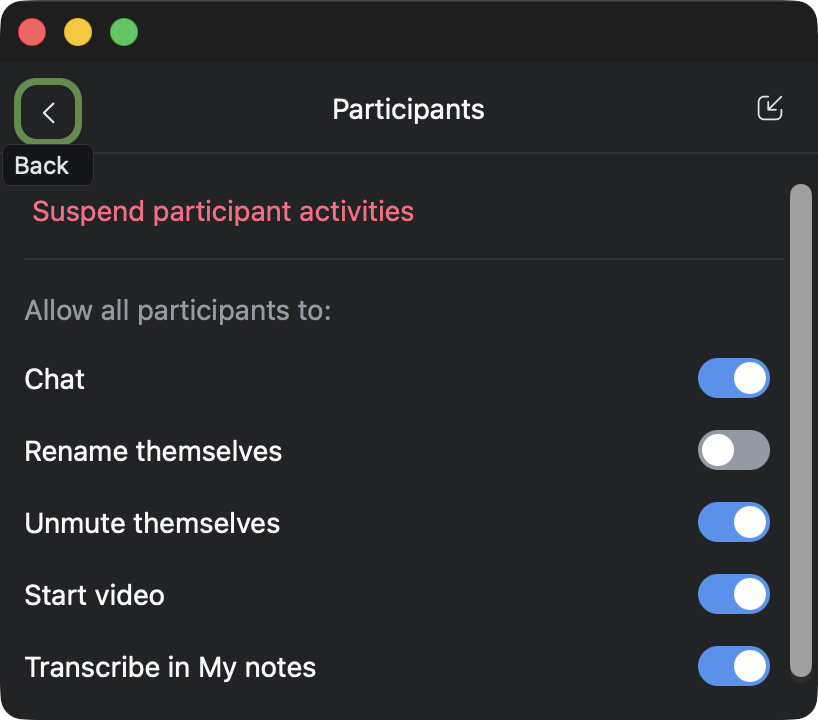Click the Participants panel title
Image resolution: width=818 pixels, height=720 pixels.
click(408, 109)
